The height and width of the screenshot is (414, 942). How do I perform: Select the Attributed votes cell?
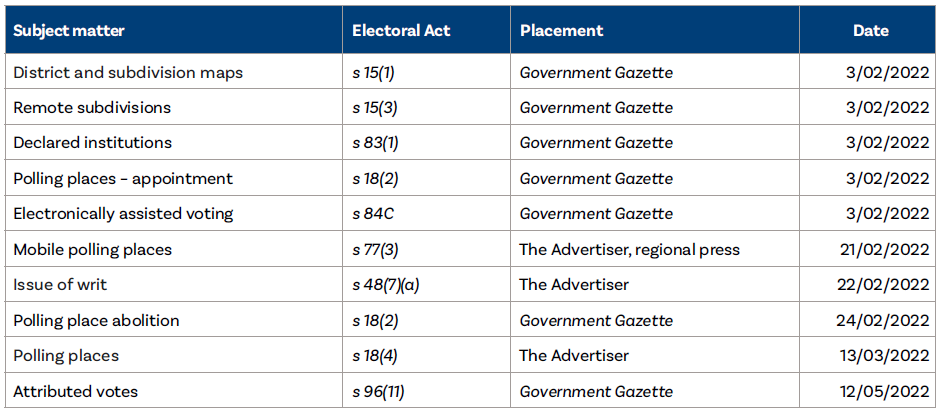(x=76, y=392)
